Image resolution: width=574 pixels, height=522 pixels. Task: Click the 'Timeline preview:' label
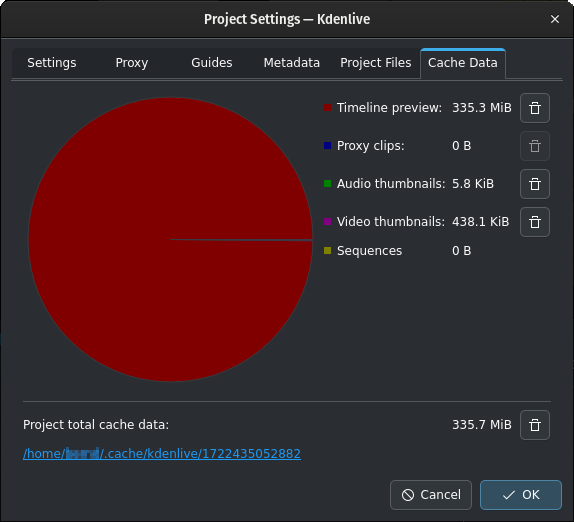click(390, 108)
